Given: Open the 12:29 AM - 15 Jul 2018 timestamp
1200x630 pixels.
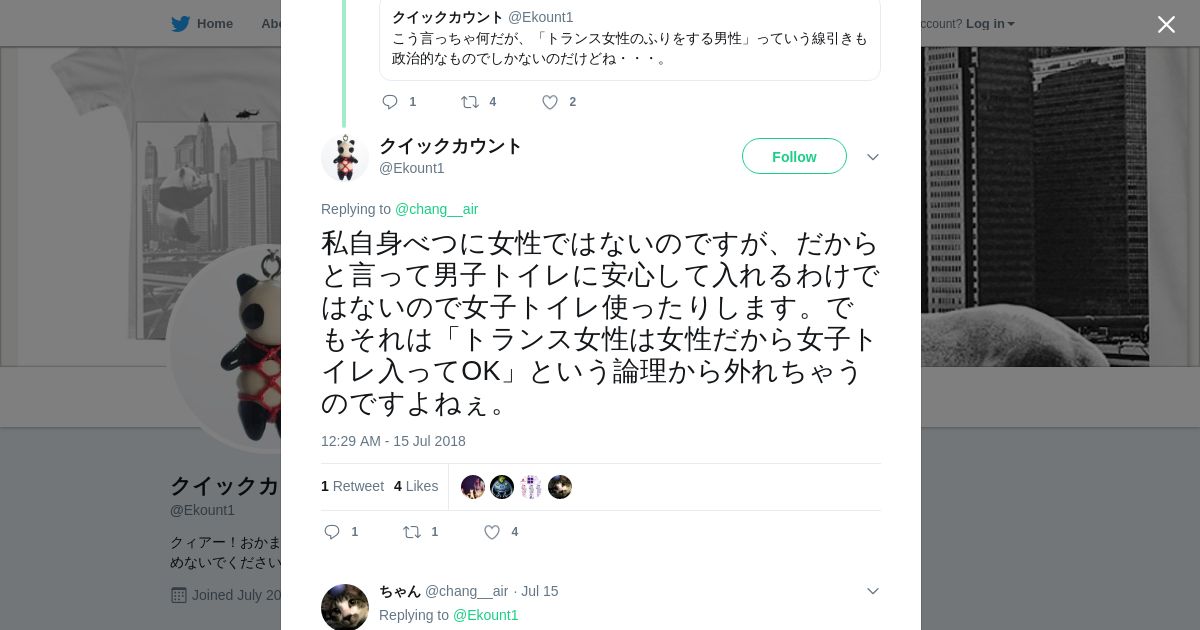Looking at the screenshot, I should click(x=393, y=441).
